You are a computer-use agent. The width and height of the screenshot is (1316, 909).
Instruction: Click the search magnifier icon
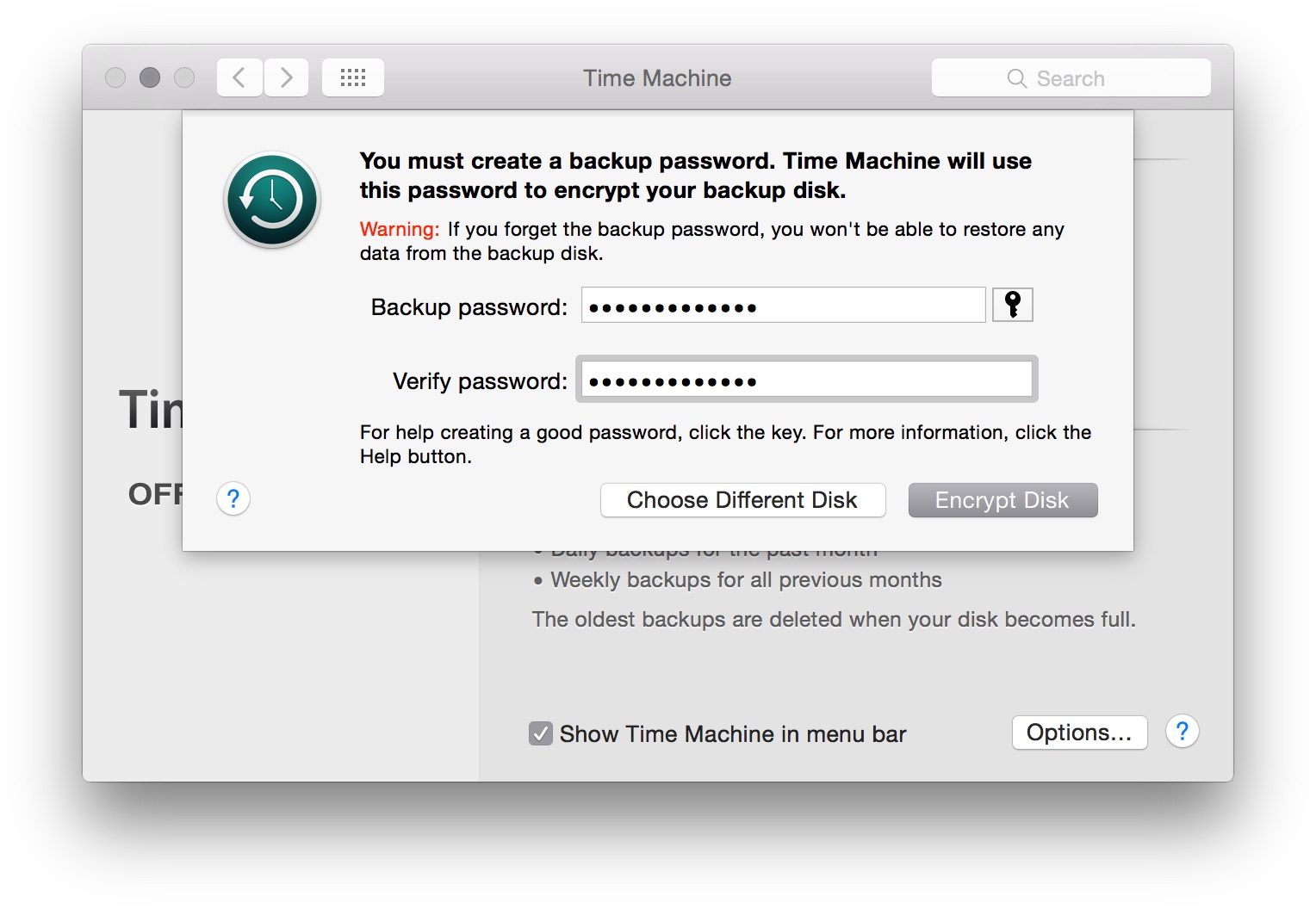pyautogui.click(x=1017, y=78)
